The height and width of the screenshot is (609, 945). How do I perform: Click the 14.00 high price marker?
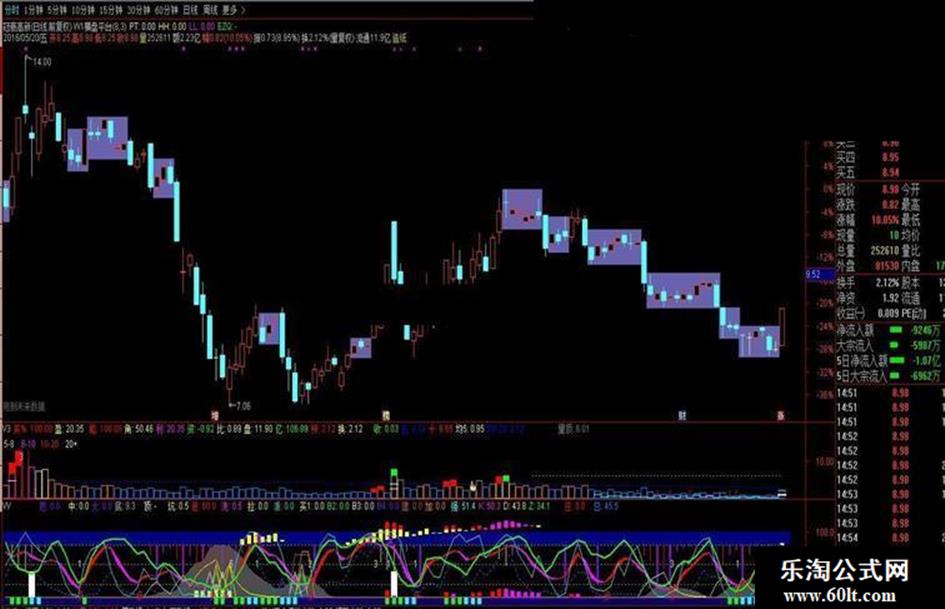pyautogui.click(x=42, y=62)
